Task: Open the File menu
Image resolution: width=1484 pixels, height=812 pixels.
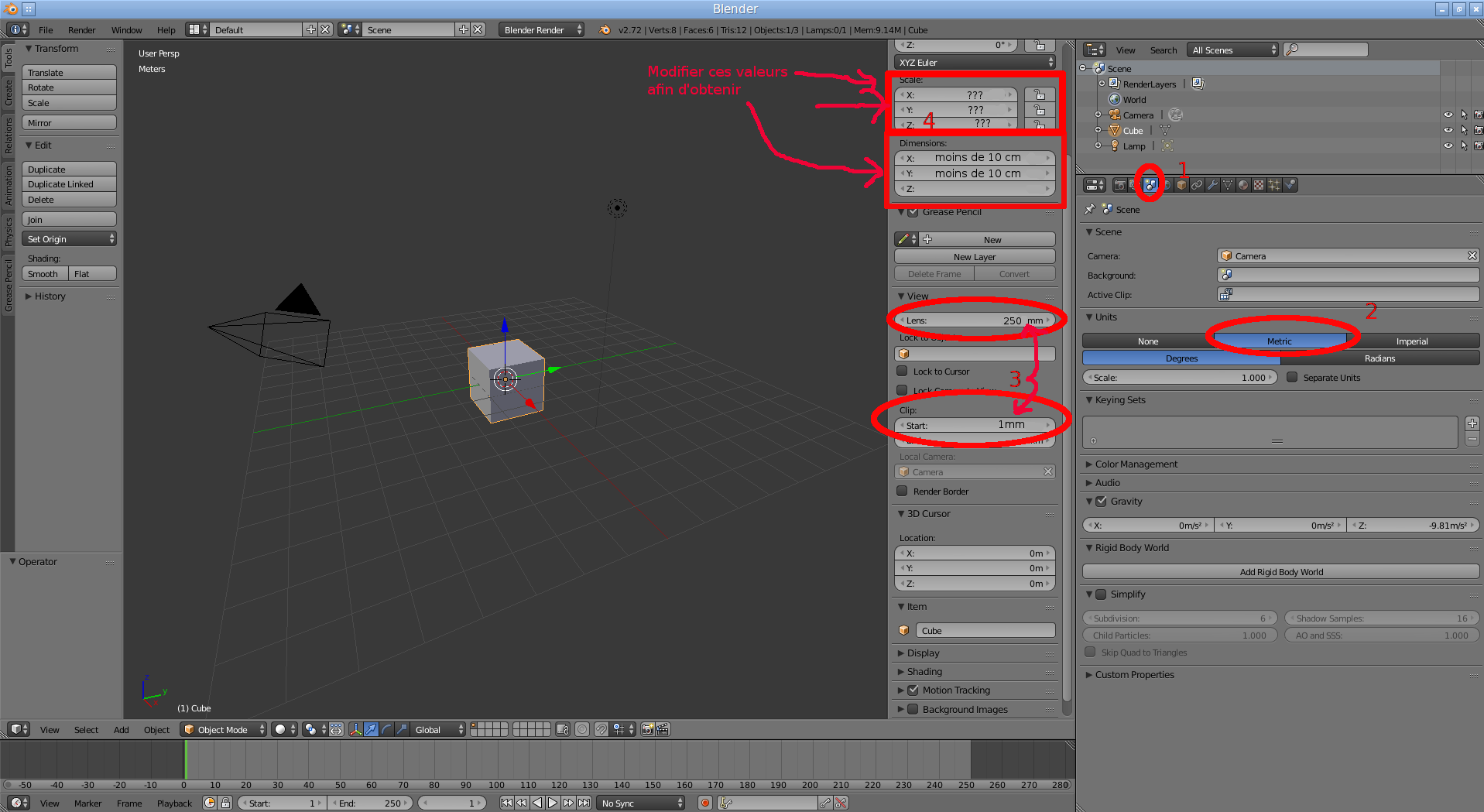Action: point(46,29)
